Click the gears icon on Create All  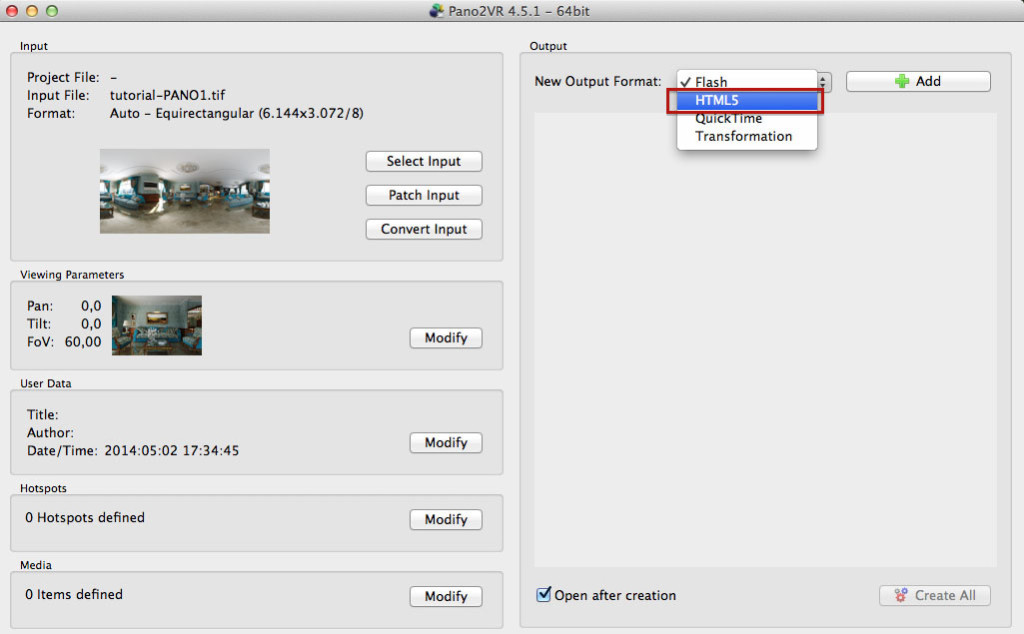coord(901,595)
